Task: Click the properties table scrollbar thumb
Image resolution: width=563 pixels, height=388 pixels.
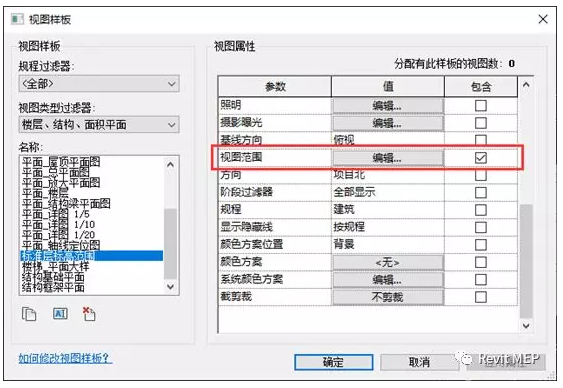Action: [x=526, y=261]
